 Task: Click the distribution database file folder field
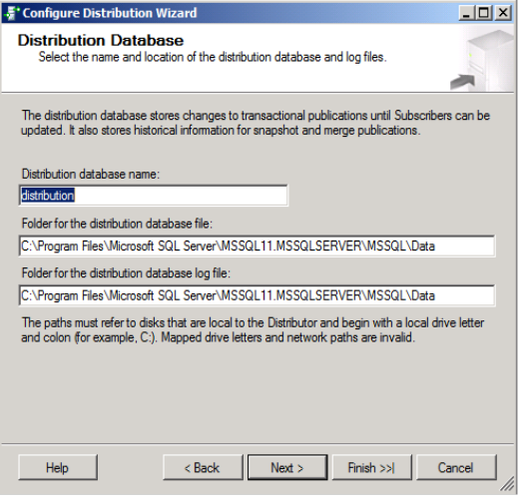pos(257,246)
